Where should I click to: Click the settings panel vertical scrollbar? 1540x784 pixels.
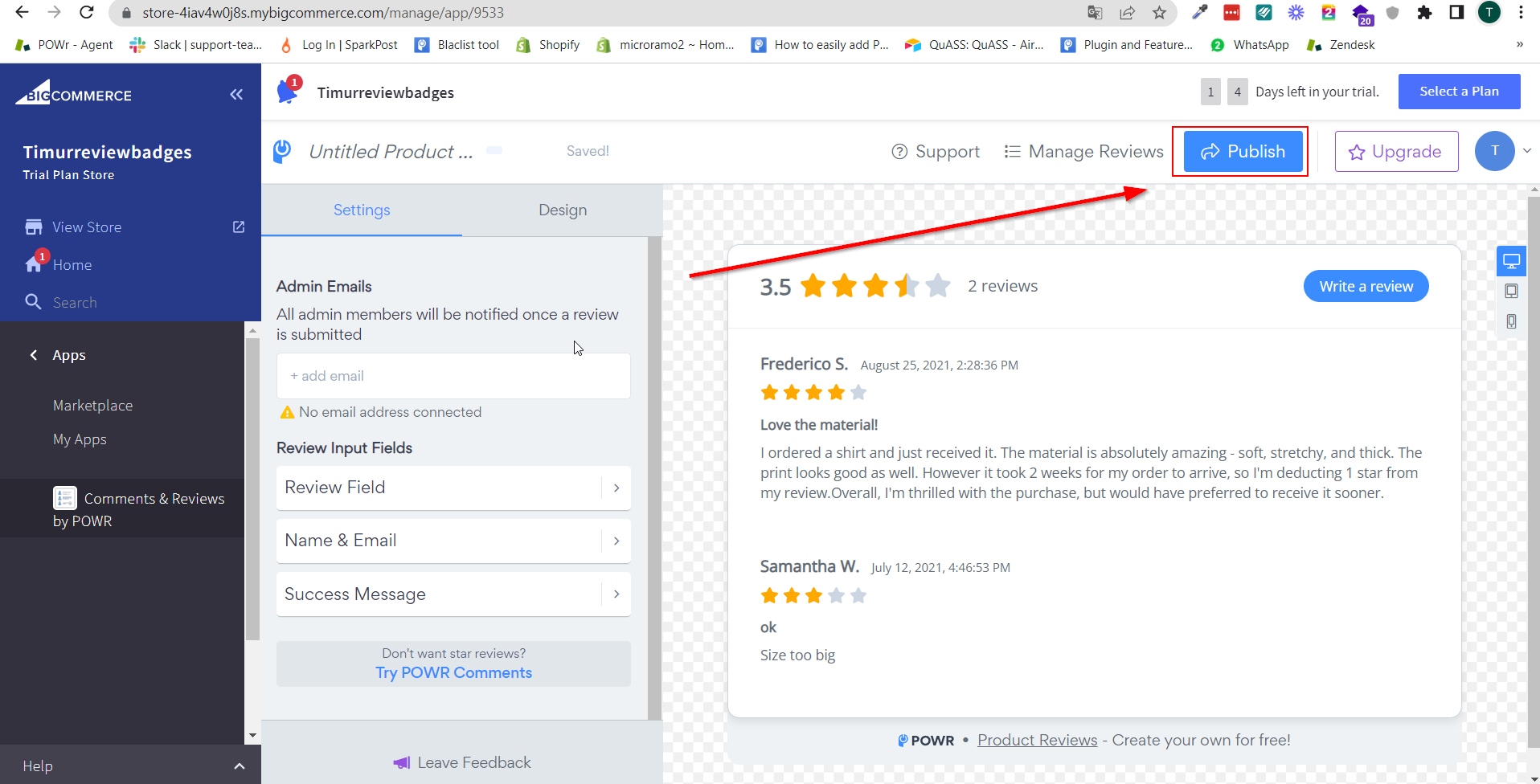pos(654,478)
